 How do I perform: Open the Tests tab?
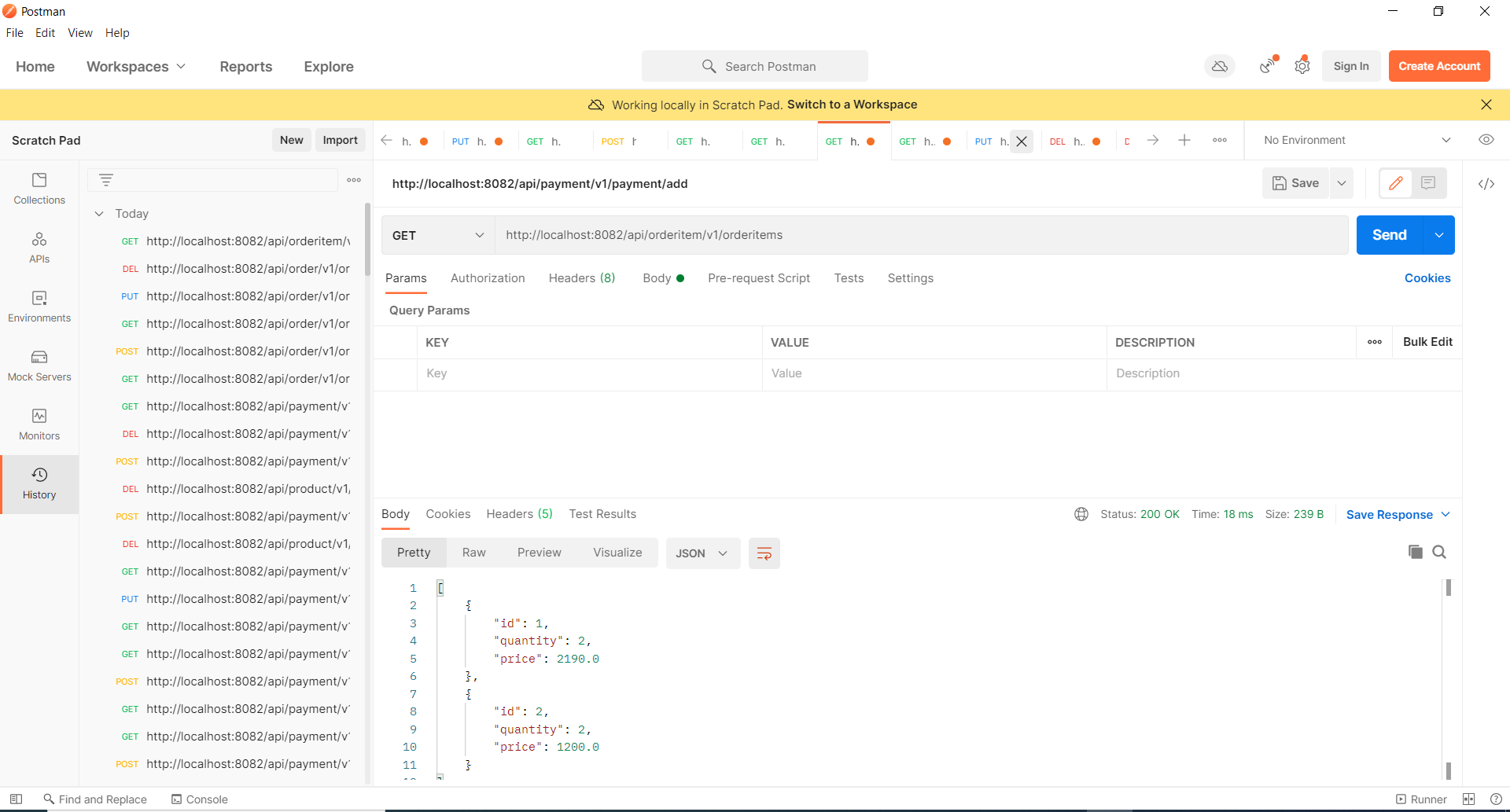coord(849,278)
